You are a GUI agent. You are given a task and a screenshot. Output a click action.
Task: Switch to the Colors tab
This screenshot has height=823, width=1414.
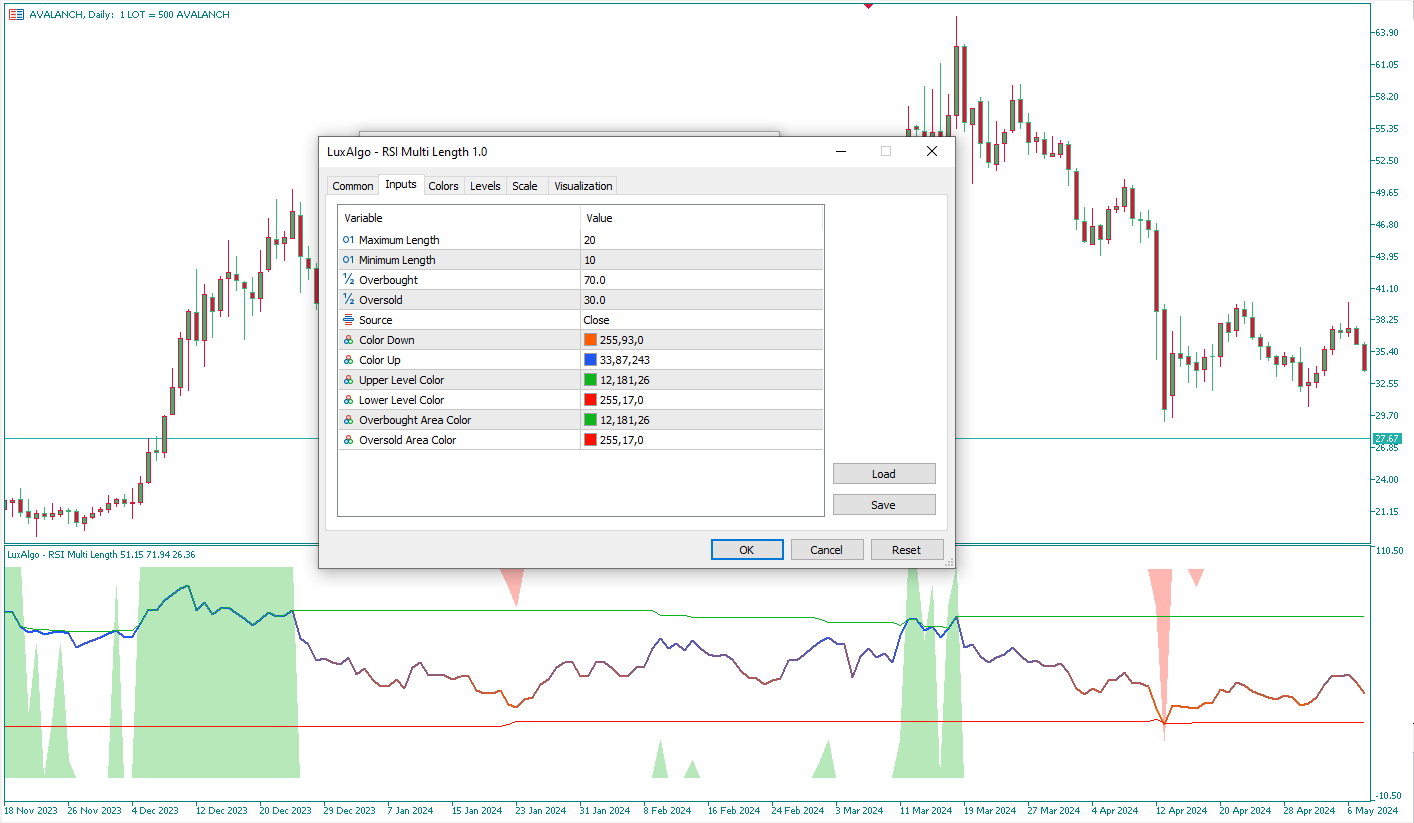tap(443, 186)
